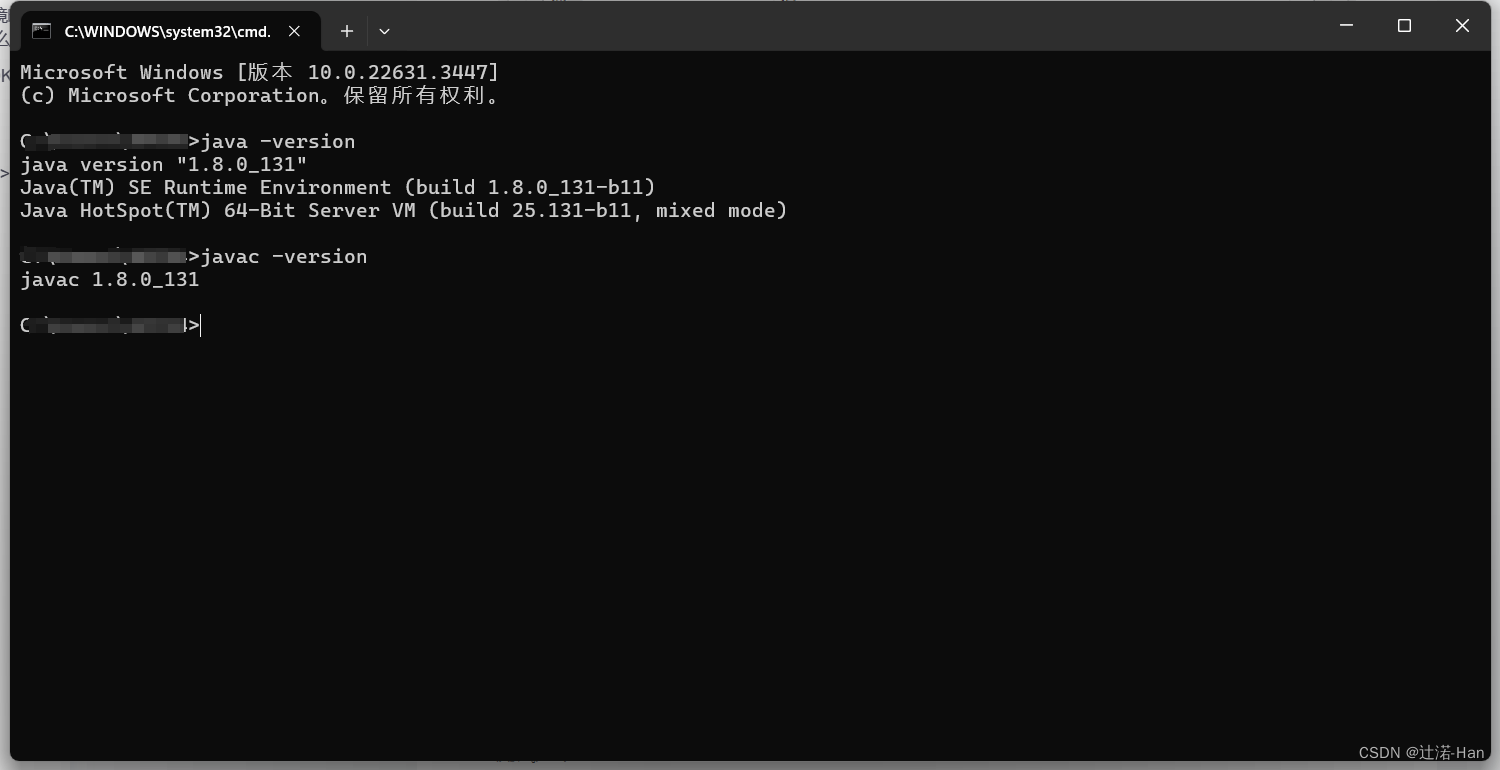Select the java version 1.8.0_131 output line

[163, 164]
